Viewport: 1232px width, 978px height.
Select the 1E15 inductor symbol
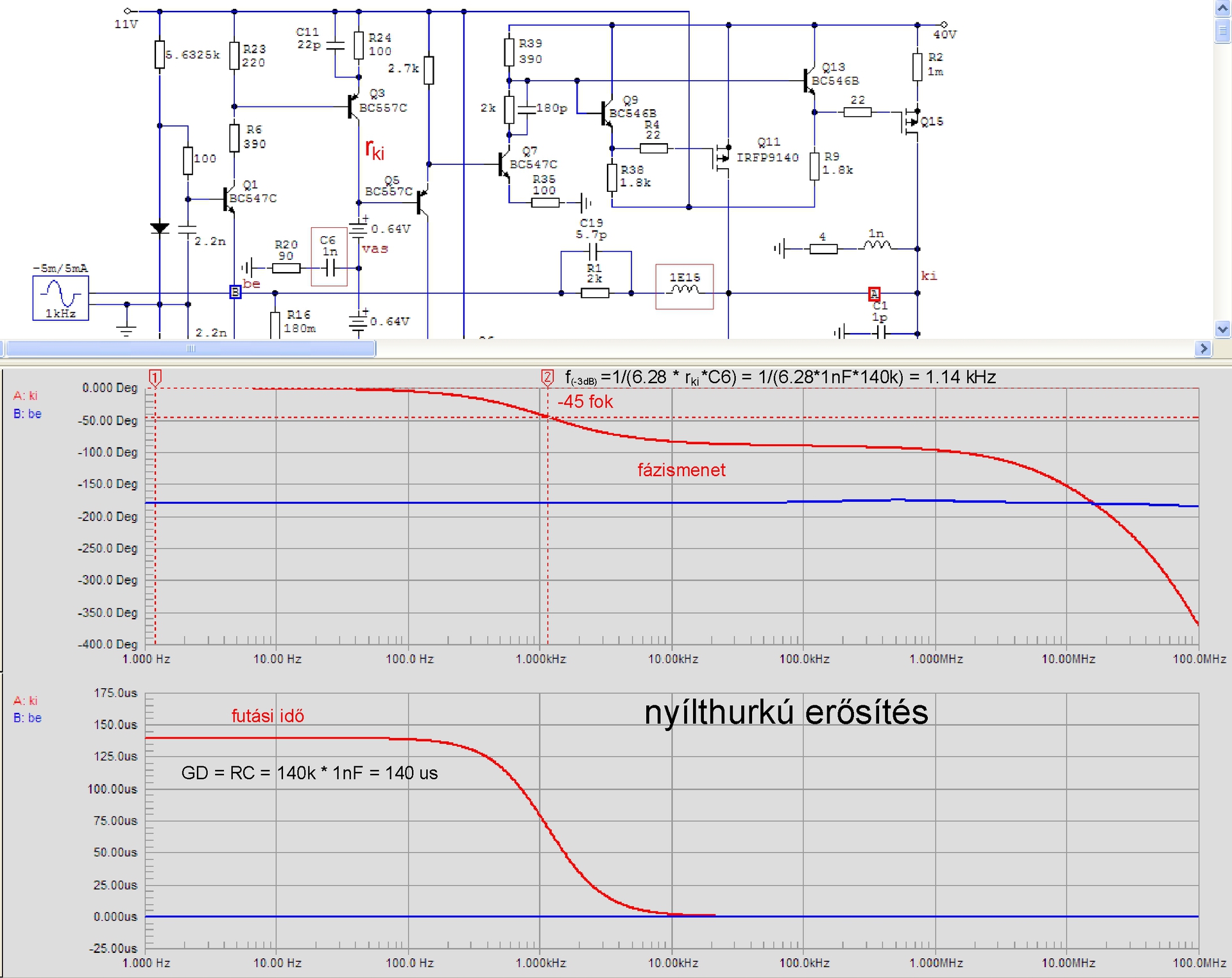coord(684,289)
